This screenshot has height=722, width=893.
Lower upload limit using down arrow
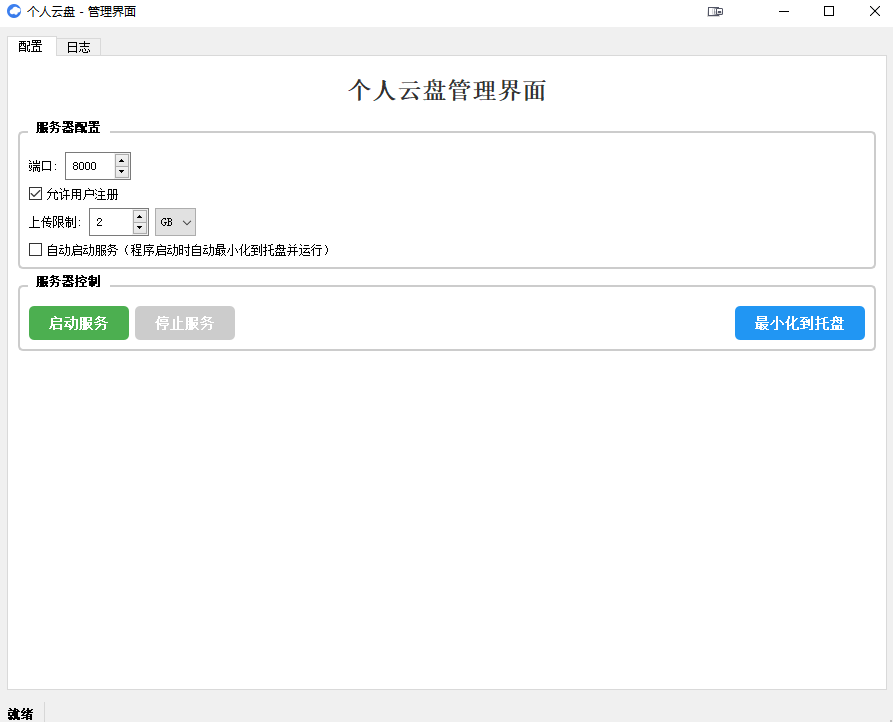pos(140,228)
